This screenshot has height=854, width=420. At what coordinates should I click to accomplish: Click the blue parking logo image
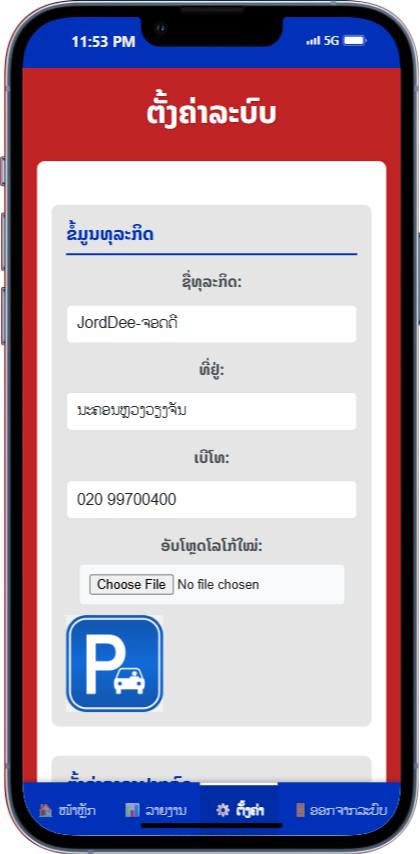tap(114, 663)
